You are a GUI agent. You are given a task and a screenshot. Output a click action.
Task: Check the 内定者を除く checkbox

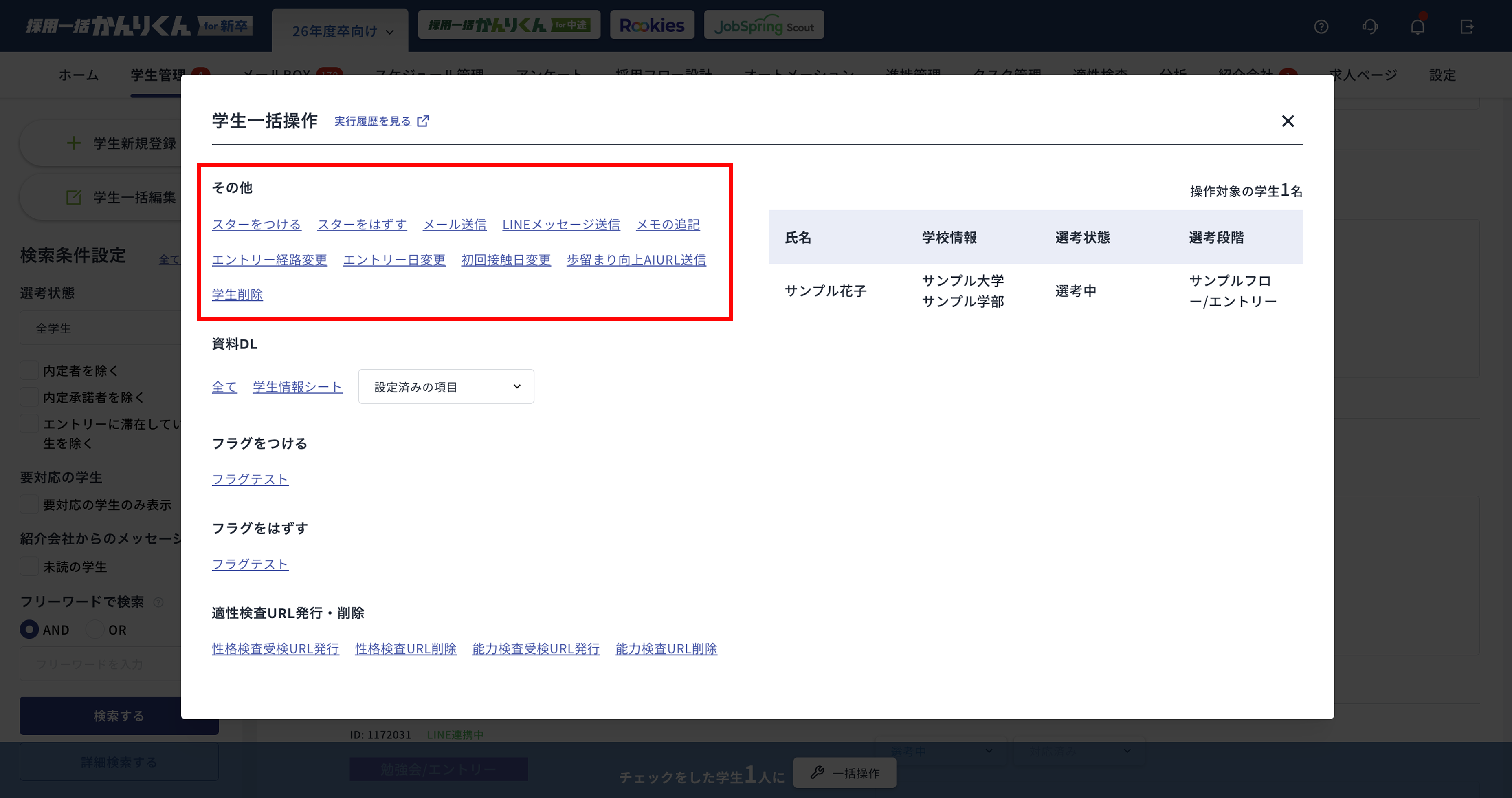click(x=29, y=370)
